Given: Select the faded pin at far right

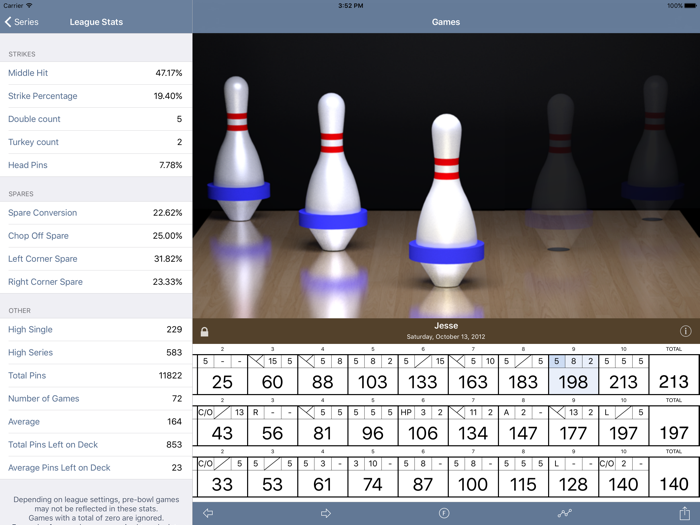Looking at the screenshot, I should pyautogui.click(x=654, y=148).
